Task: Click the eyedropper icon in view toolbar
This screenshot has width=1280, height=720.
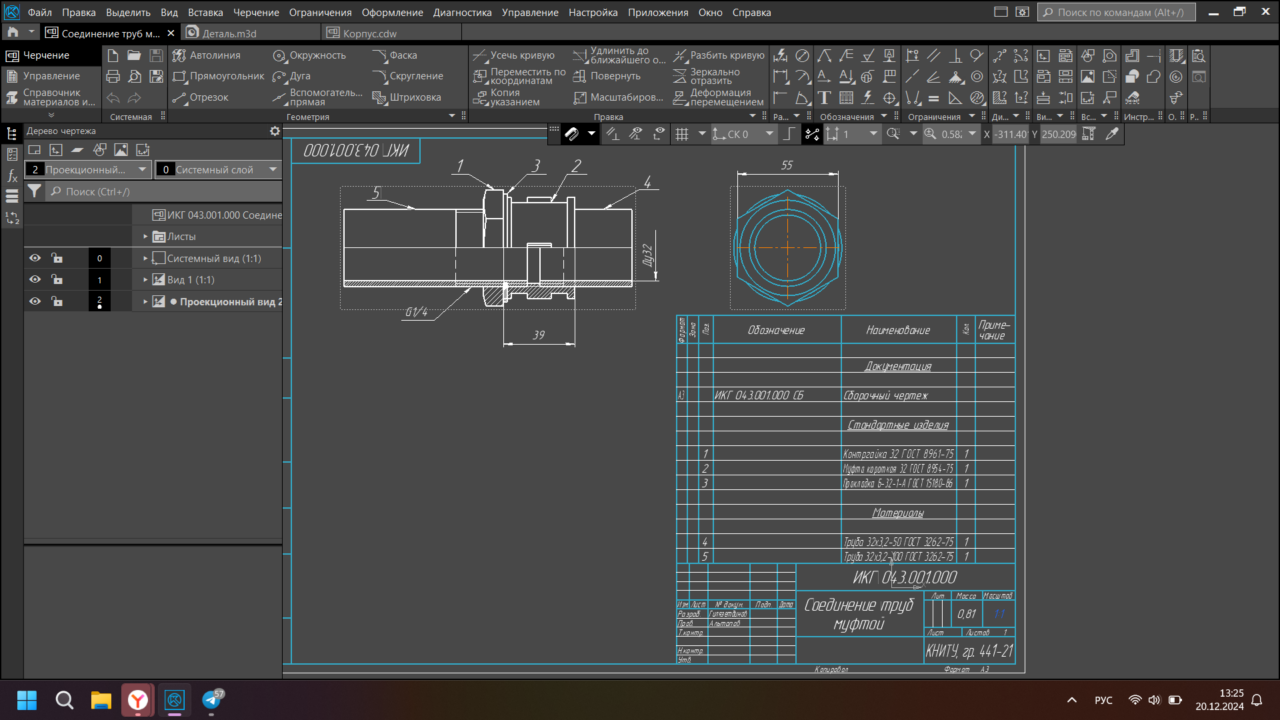Action: 1112,133
